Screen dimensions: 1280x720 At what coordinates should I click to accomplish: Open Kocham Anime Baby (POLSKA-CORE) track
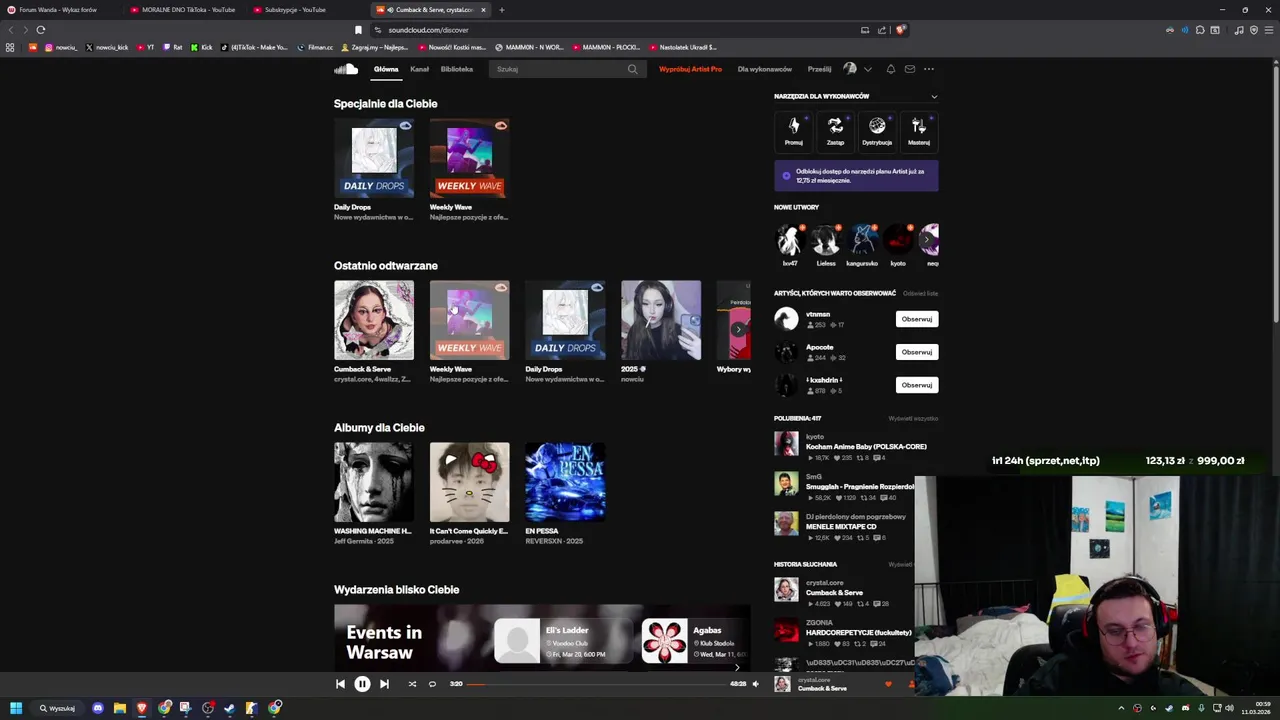(x=866, y=446)
